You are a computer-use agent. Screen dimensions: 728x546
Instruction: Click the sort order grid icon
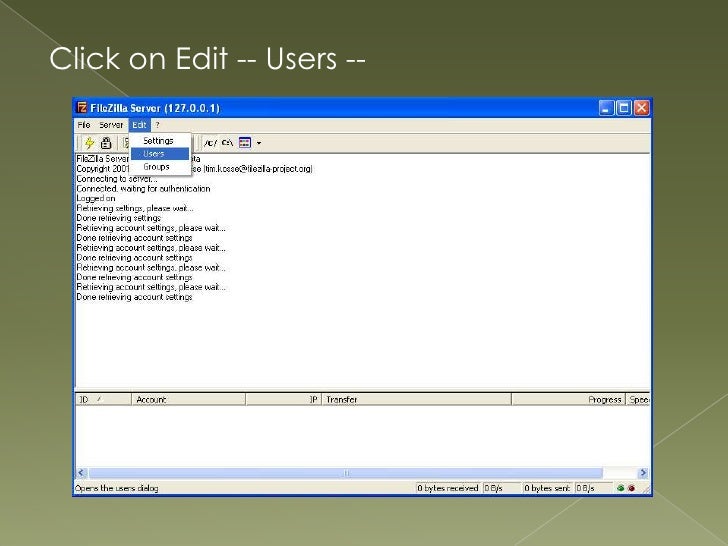point(245,142)
